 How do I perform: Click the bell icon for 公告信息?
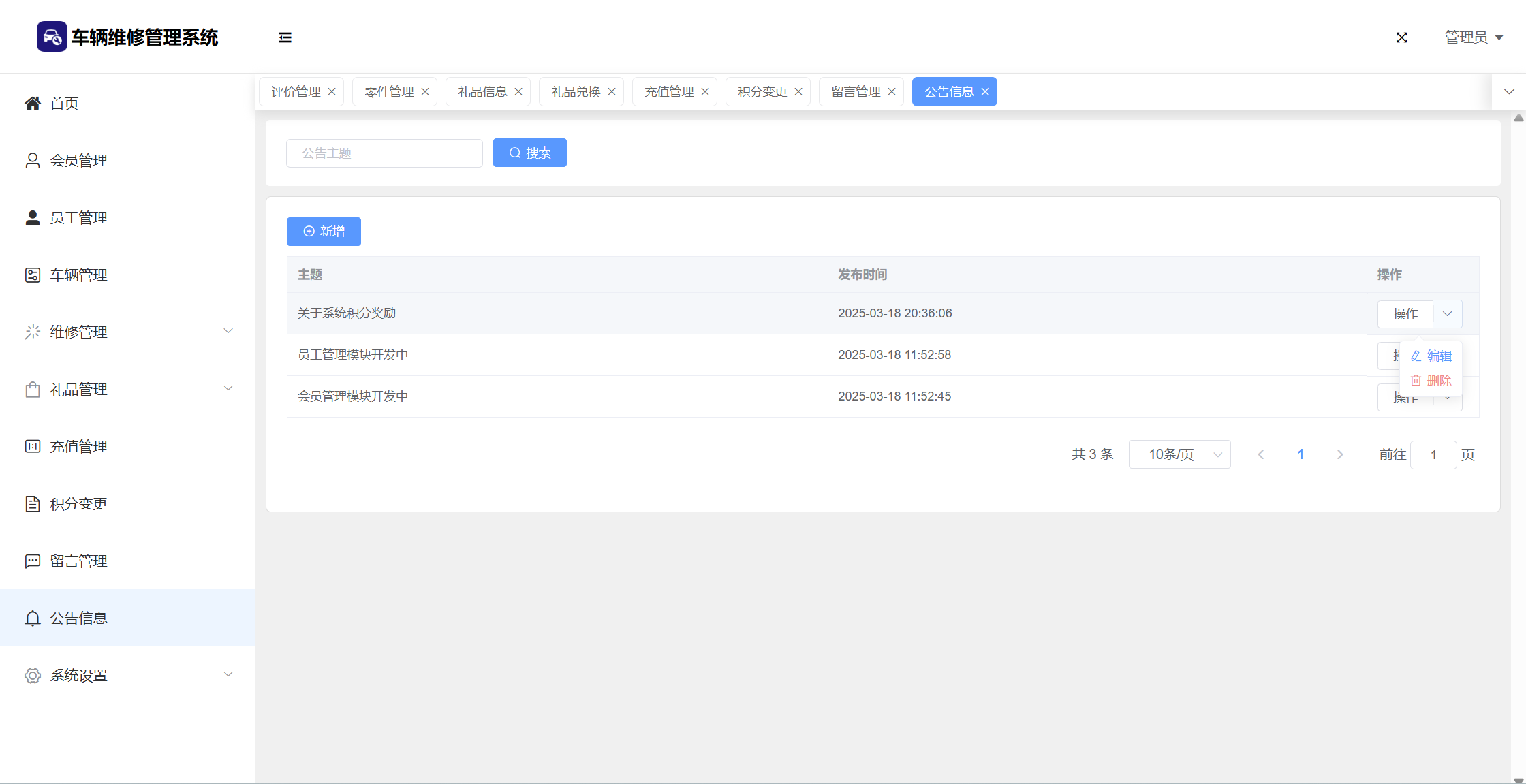[x=32, y=618]
